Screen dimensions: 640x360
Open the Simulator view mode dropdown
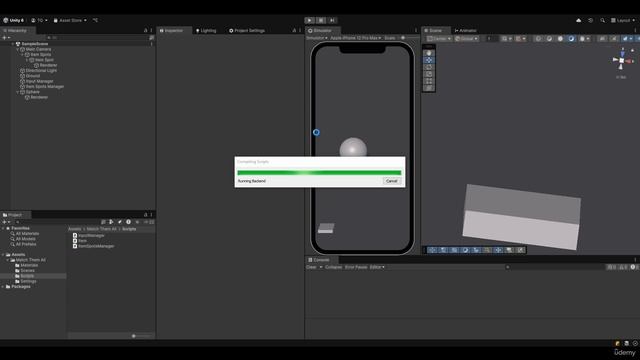point(317,38)
